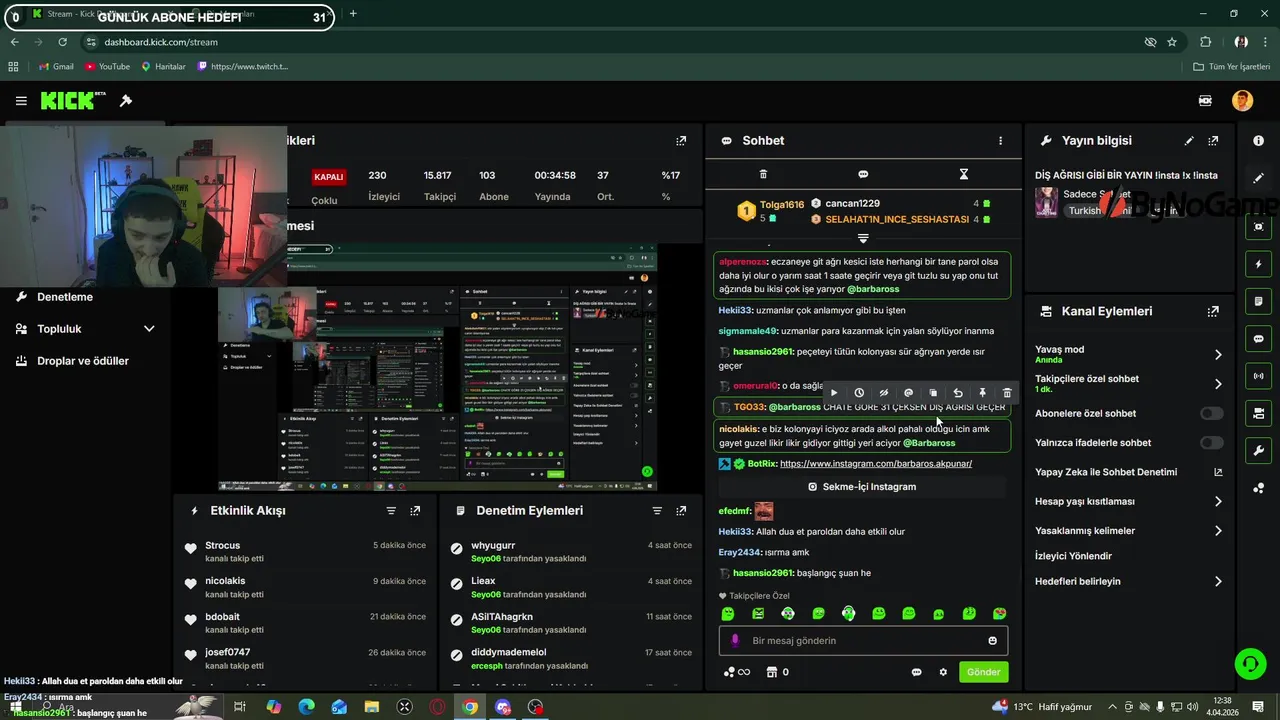Image resolution: width=1280 pixels, height=720 pixels.
Task: Open Haritalar bookmark in bookmarks bar
Action: click(163, 67)
